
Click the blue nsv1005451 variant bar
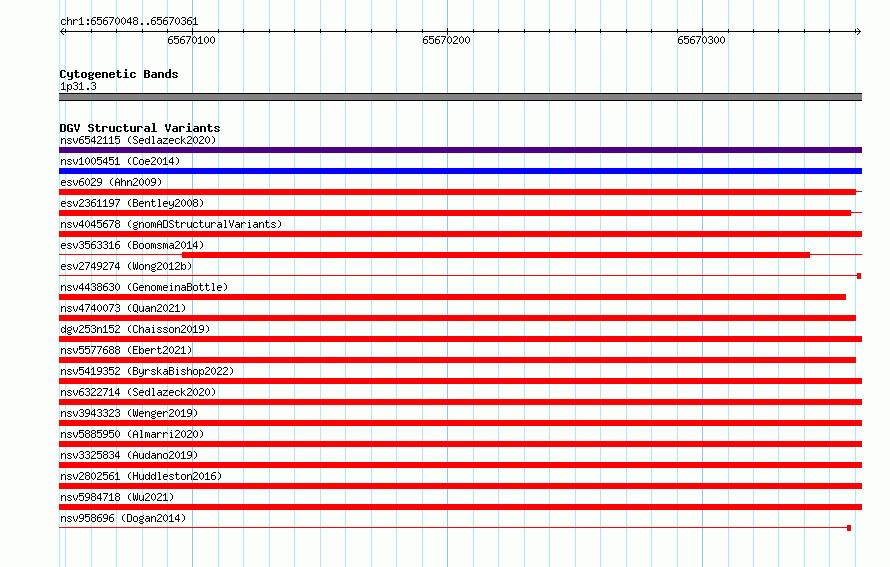[460, 171]
